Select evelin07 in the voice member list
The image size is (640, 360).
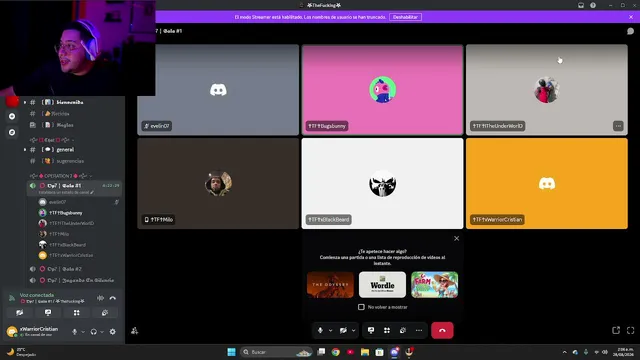[x=78, y=202]
